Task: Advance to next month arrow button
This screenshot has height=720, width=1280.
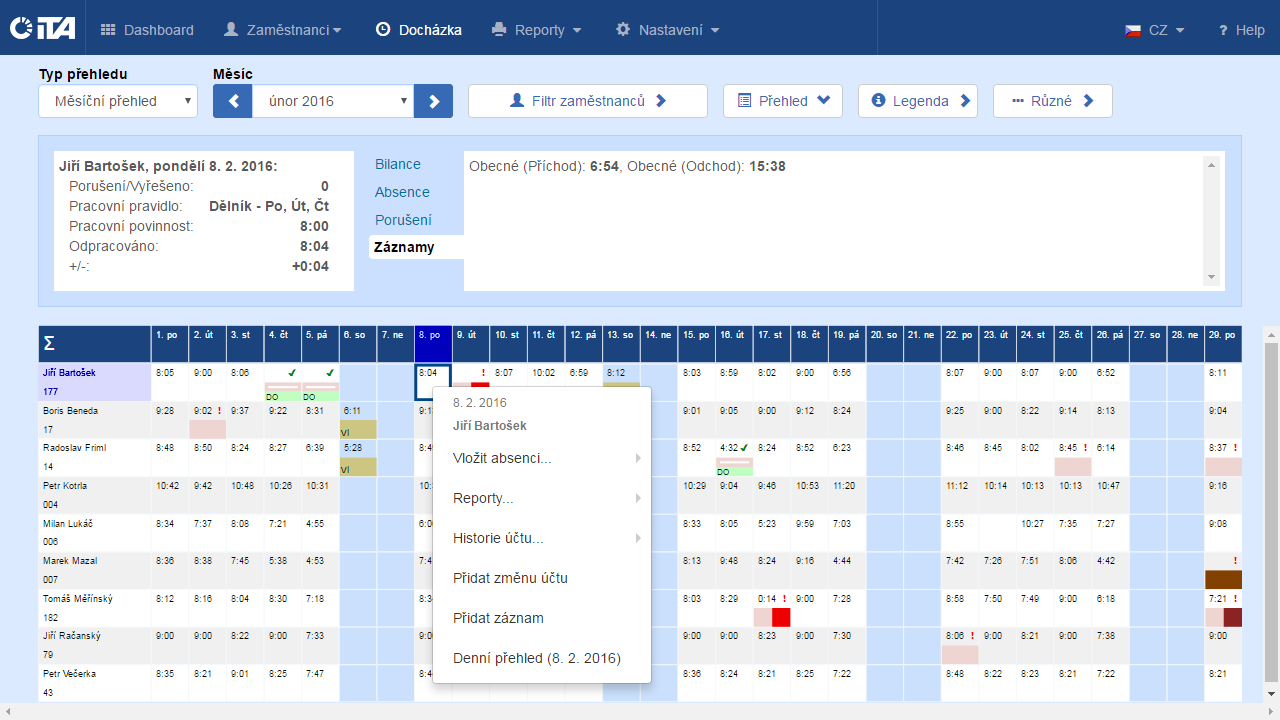Action: point(434,101)
